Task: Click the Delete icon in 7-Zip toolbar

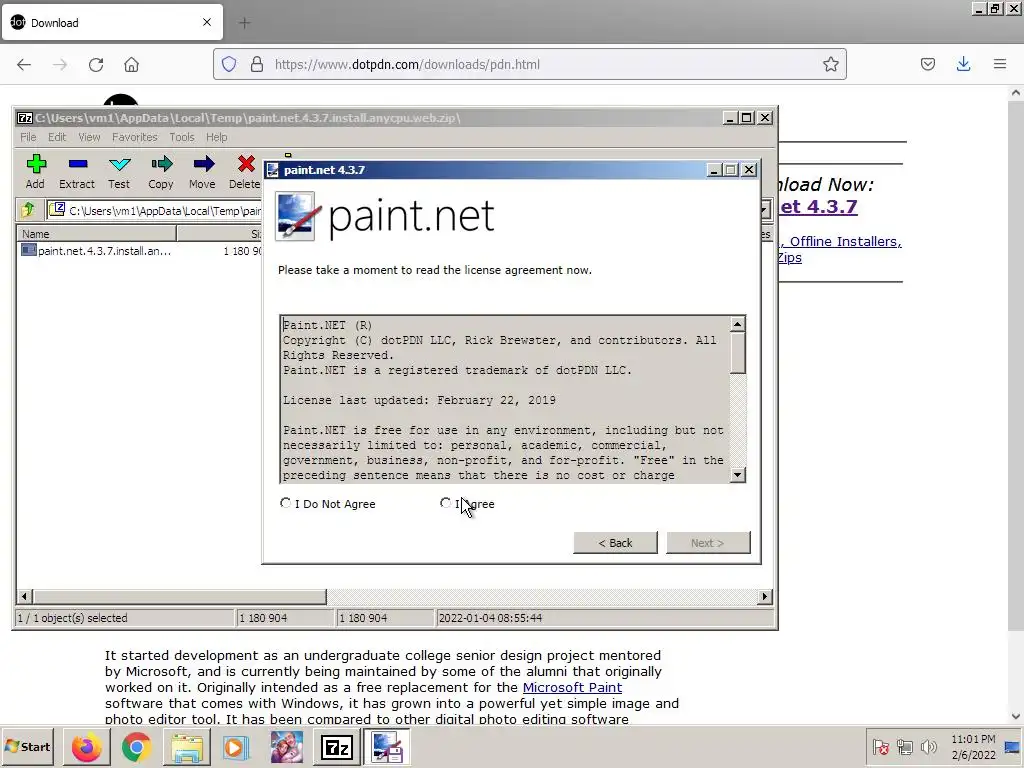Action: 245,172
